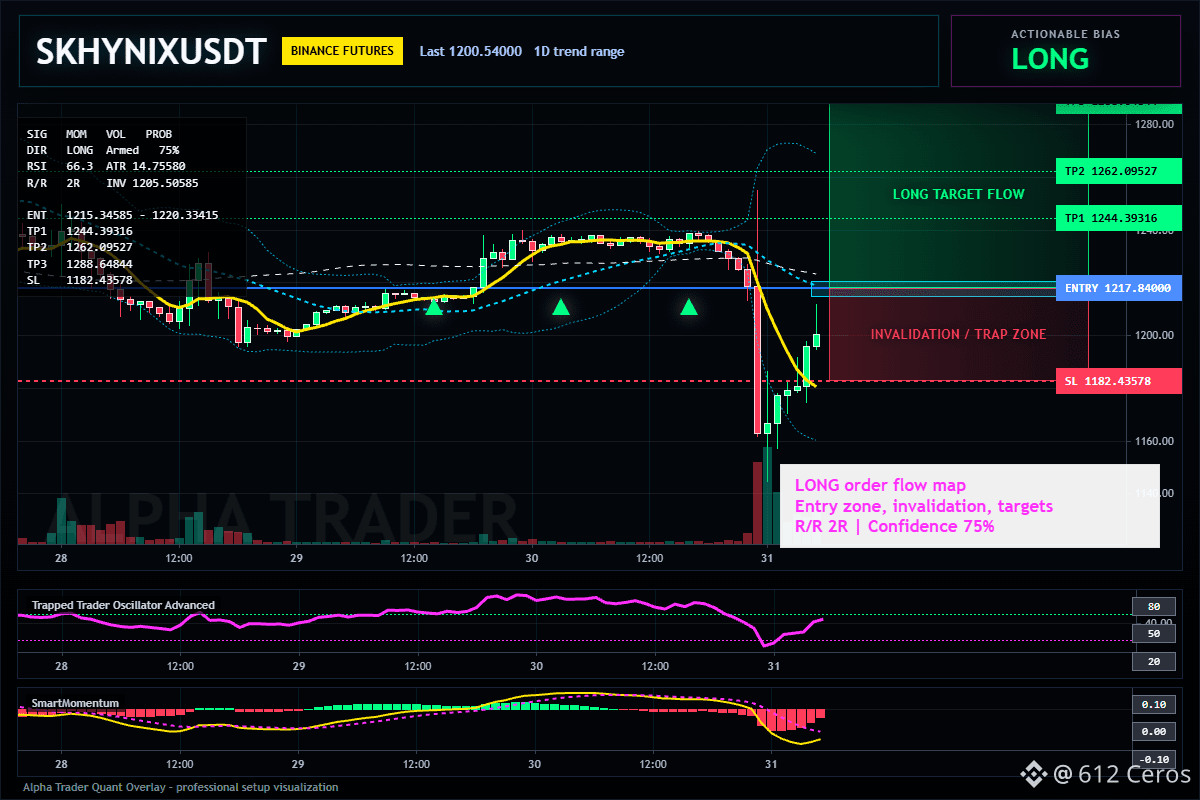Click TP3 1288.64844 in the stats panel

pyautogui.click(x=79, y=264)
